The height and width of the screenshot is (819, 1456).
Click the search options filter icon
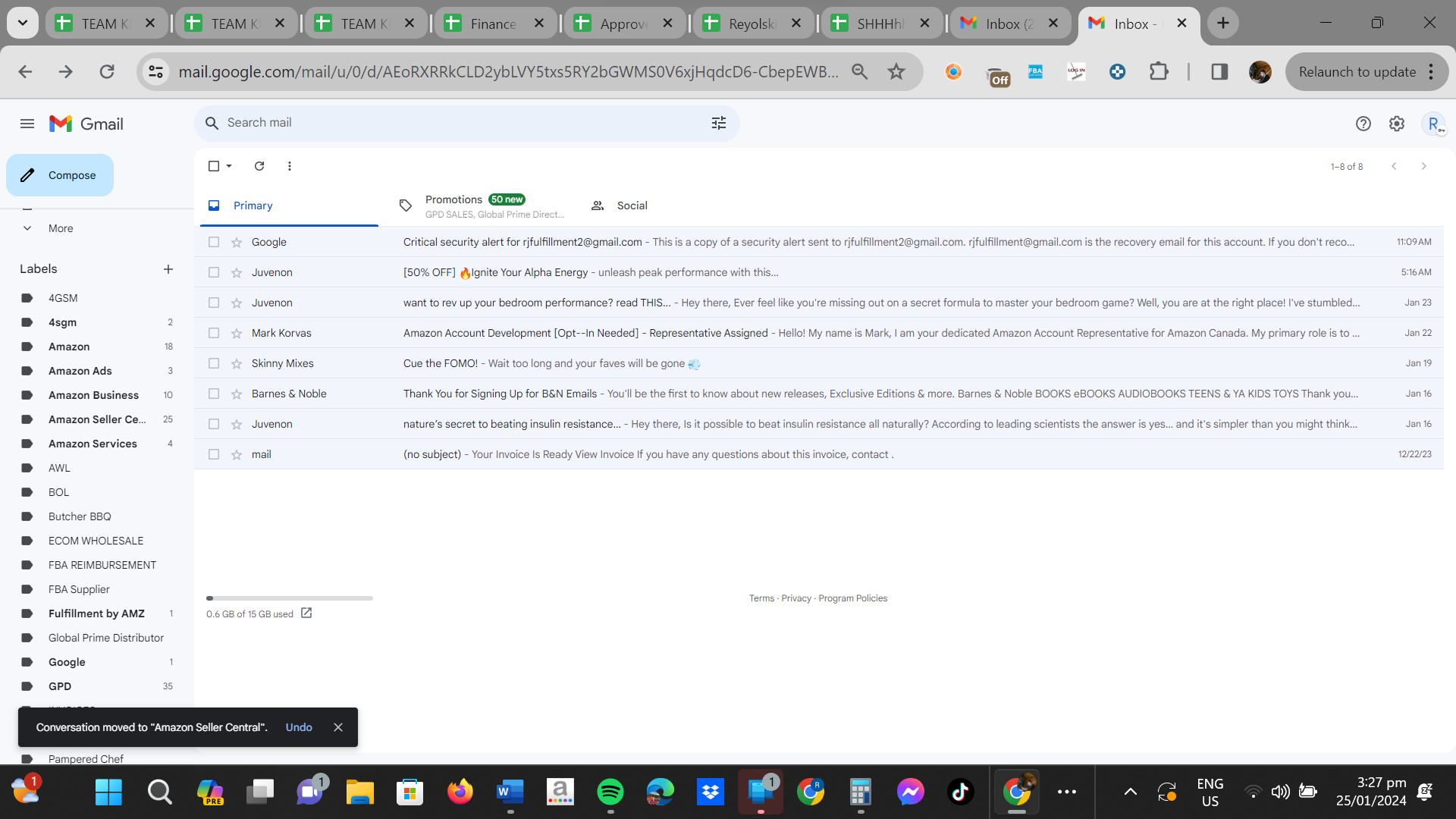719,123
